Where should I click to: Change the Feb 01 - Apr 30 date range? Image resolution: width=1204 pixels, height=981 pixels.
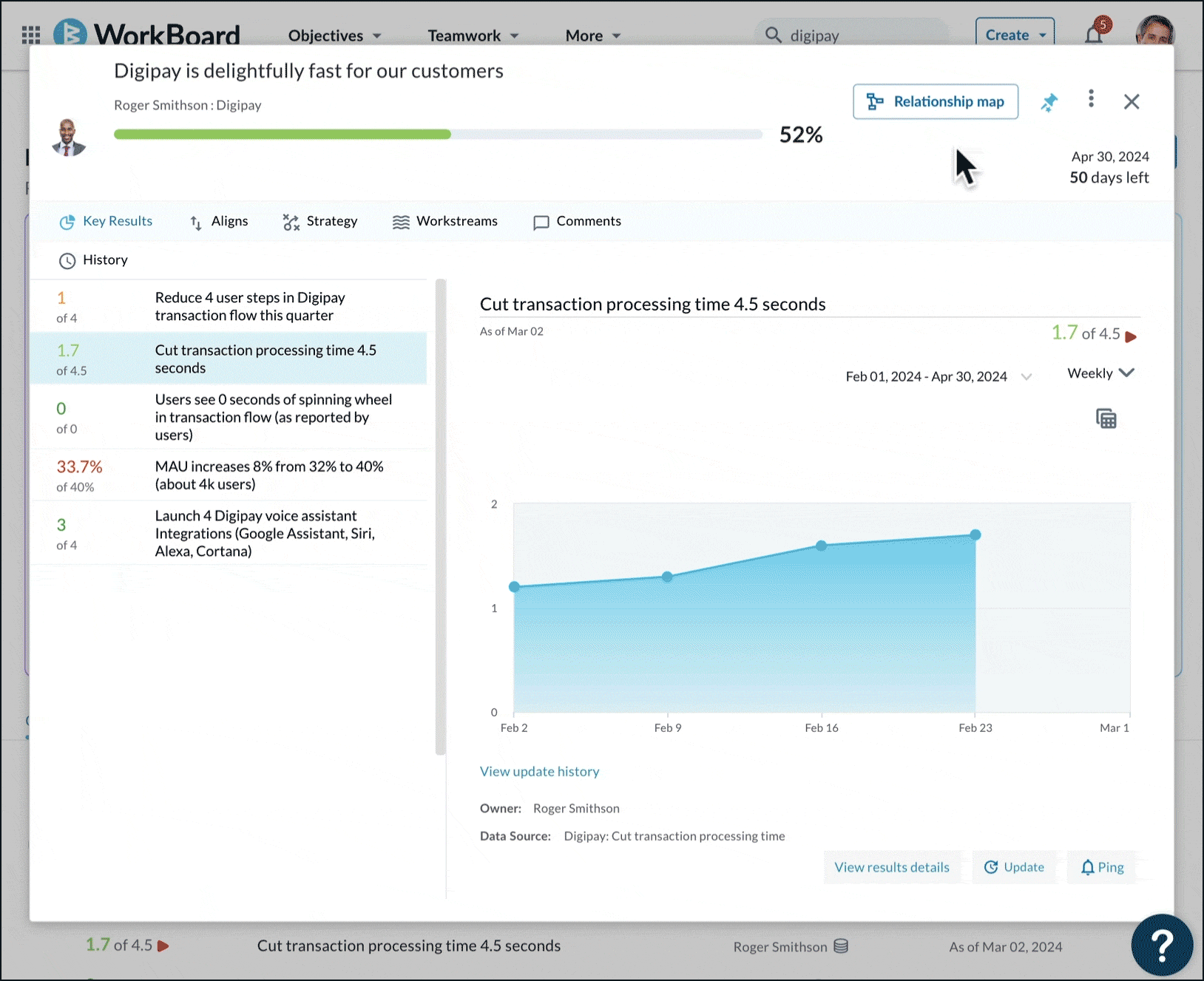coord(938,376)
